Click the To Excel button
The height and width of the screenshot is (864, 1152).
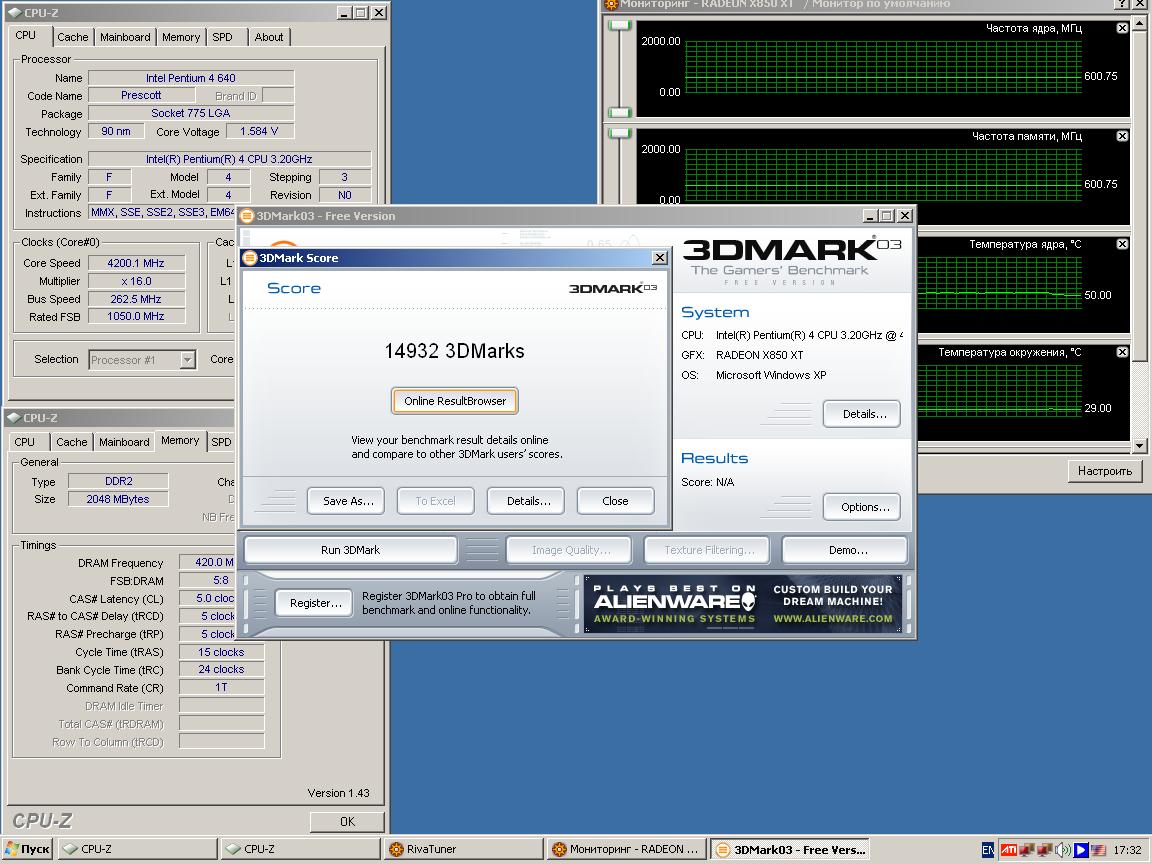pos(435,501)
